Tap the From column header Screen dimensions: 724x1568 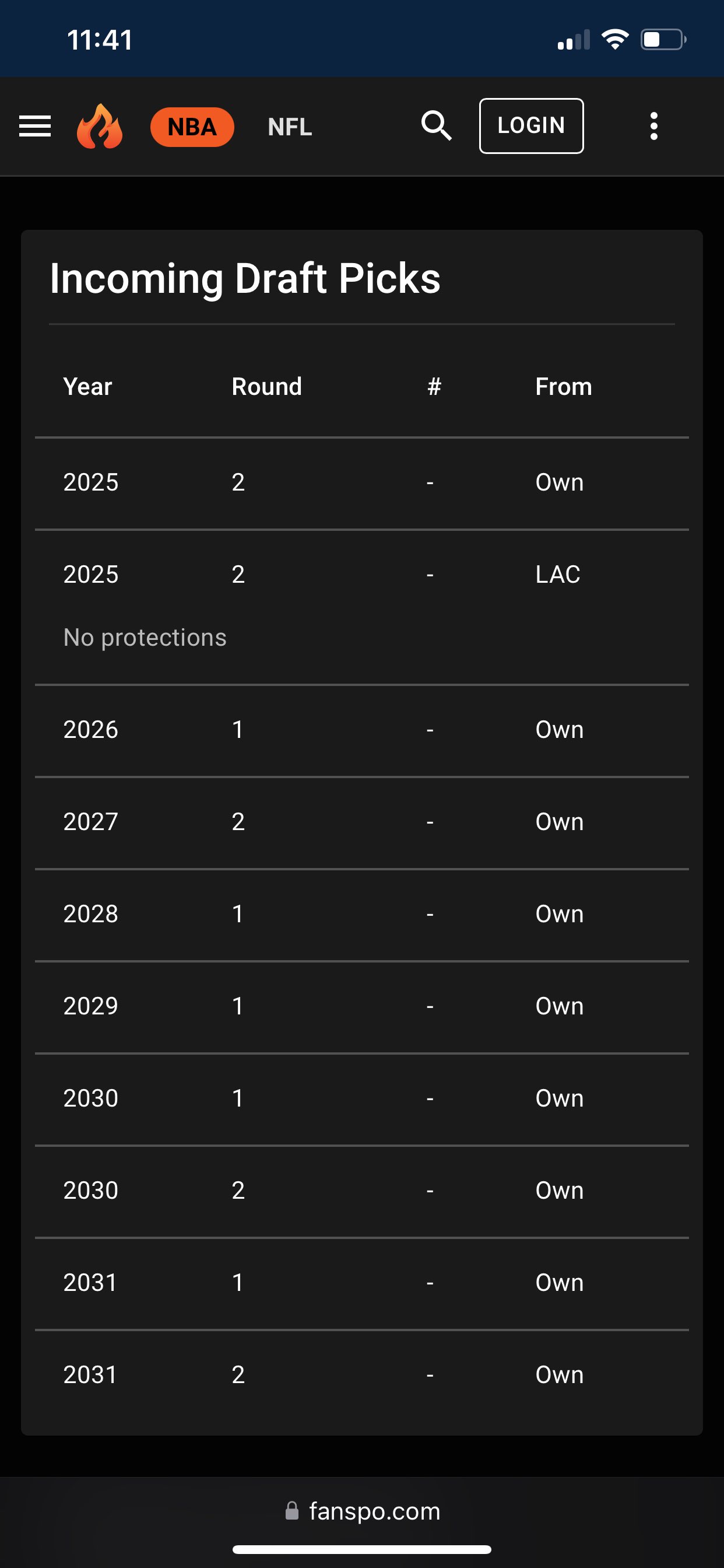[563, 387]
